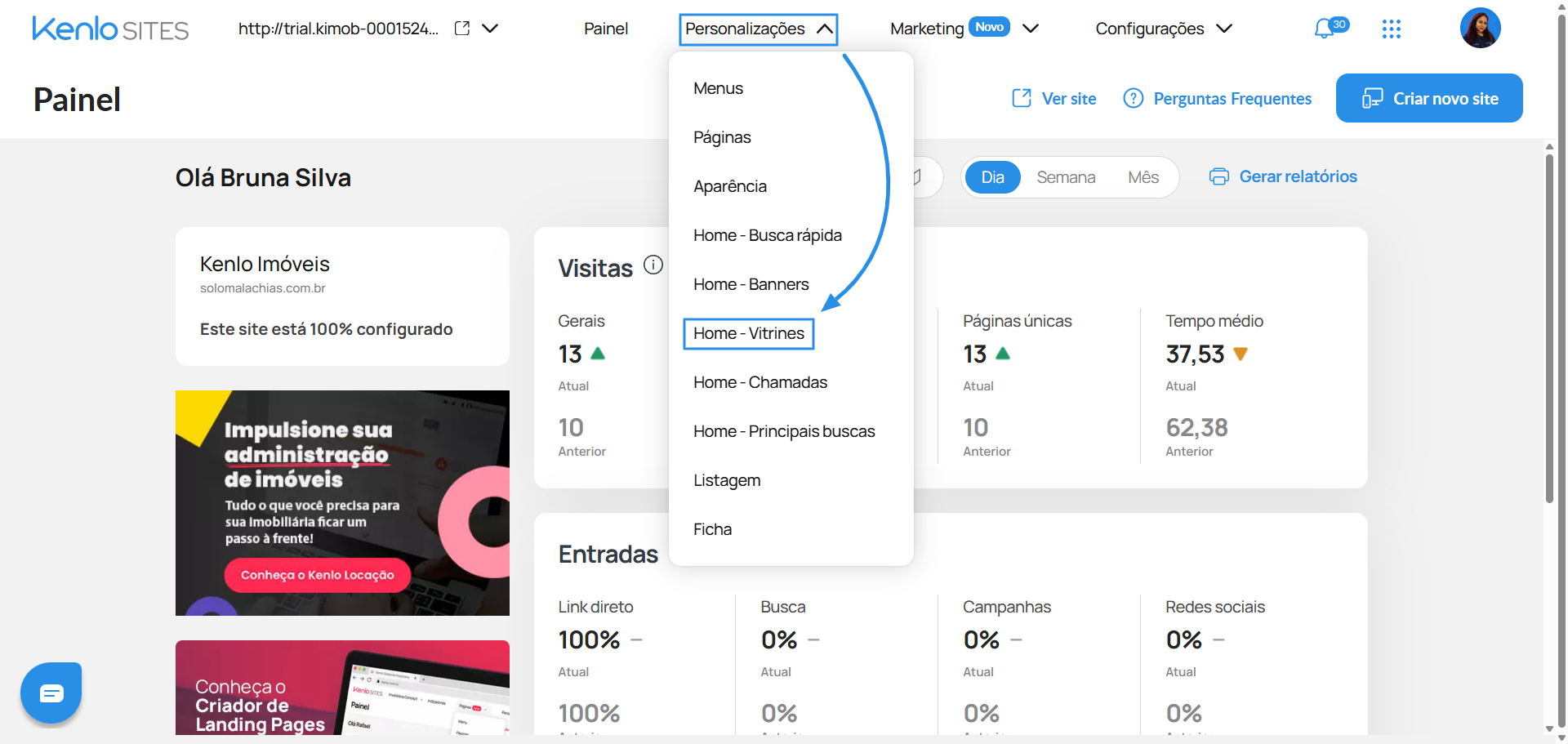
Task: Click the Tempo médio value 37,53
Action: [1195, 354]
